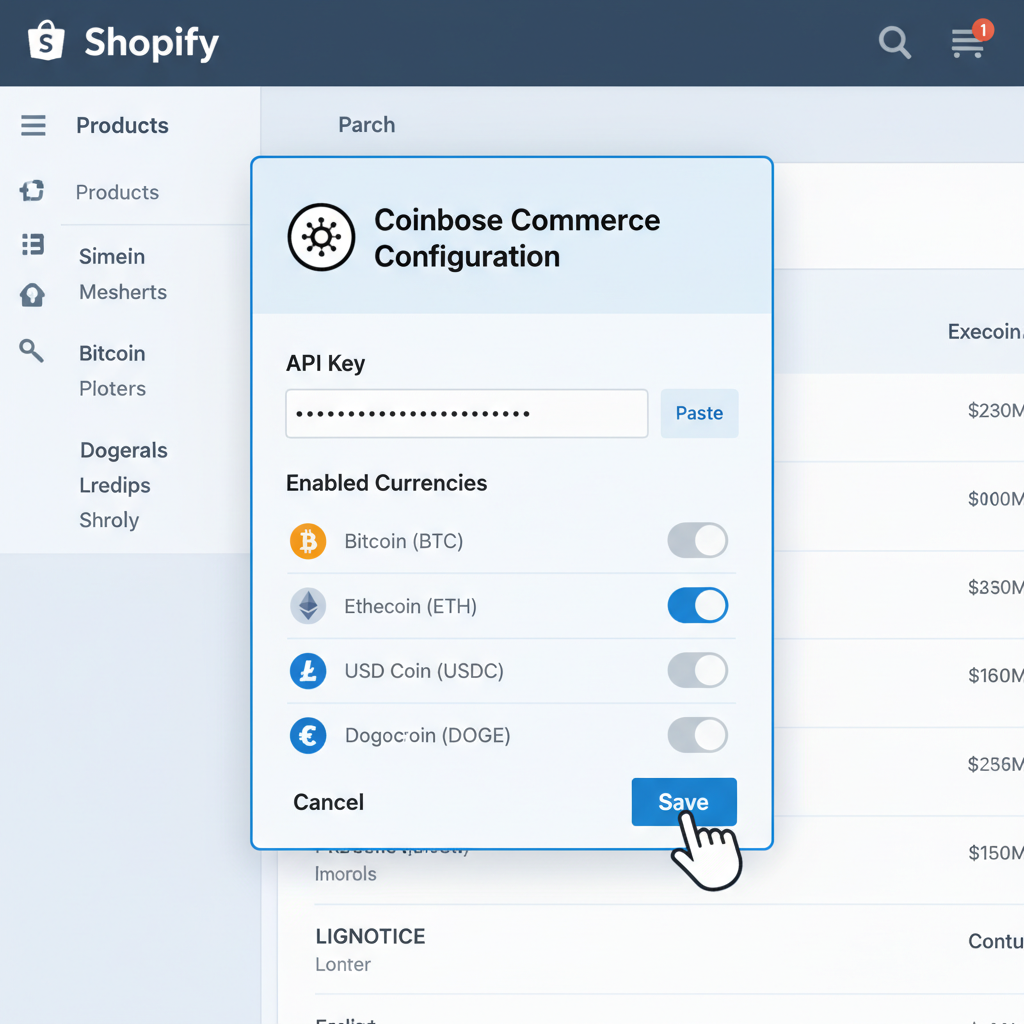
Task: Click the Dogecoin euro-style icon
Action: click(x=308, y=735)
